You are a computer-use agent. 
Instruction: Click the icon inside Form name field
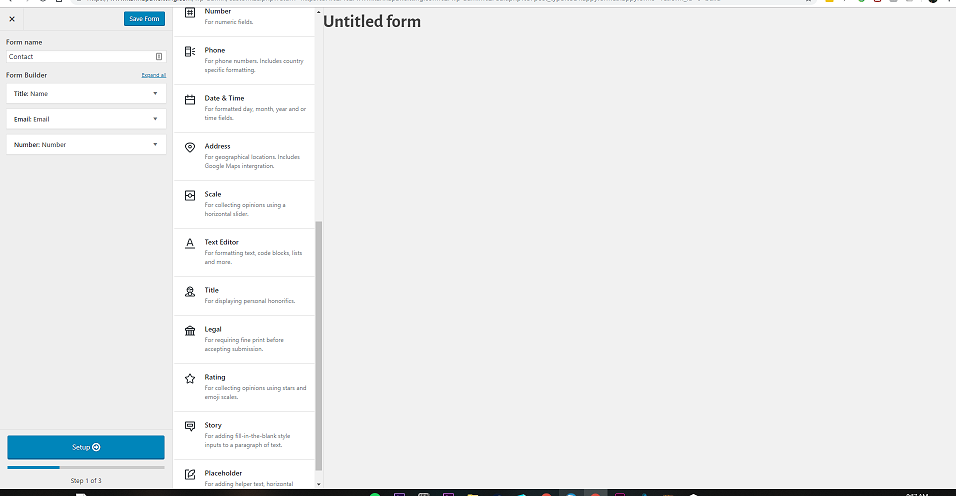[x=159, y=57]
